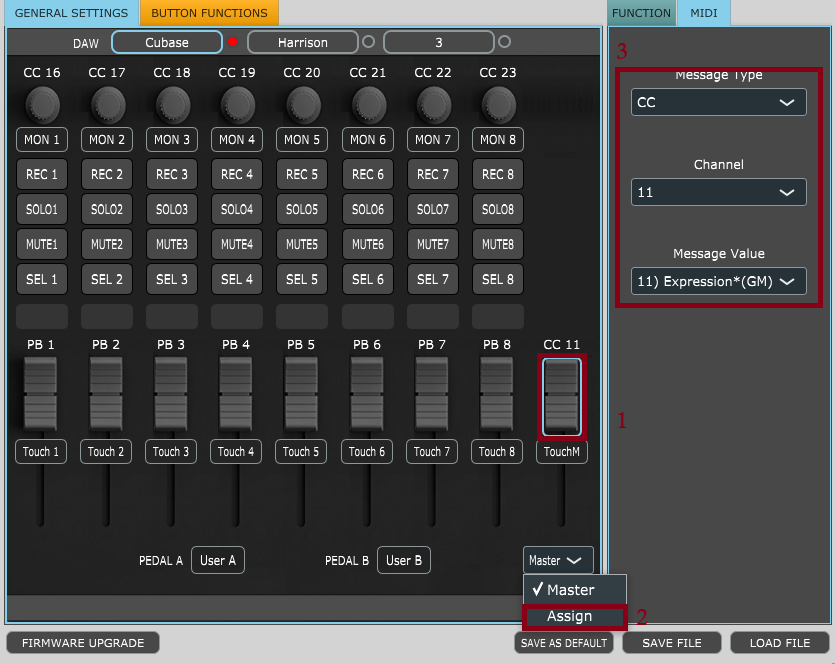Select the PB 6 fader cap
Screen dimensions: 835x664
click(x=366, y=394)
